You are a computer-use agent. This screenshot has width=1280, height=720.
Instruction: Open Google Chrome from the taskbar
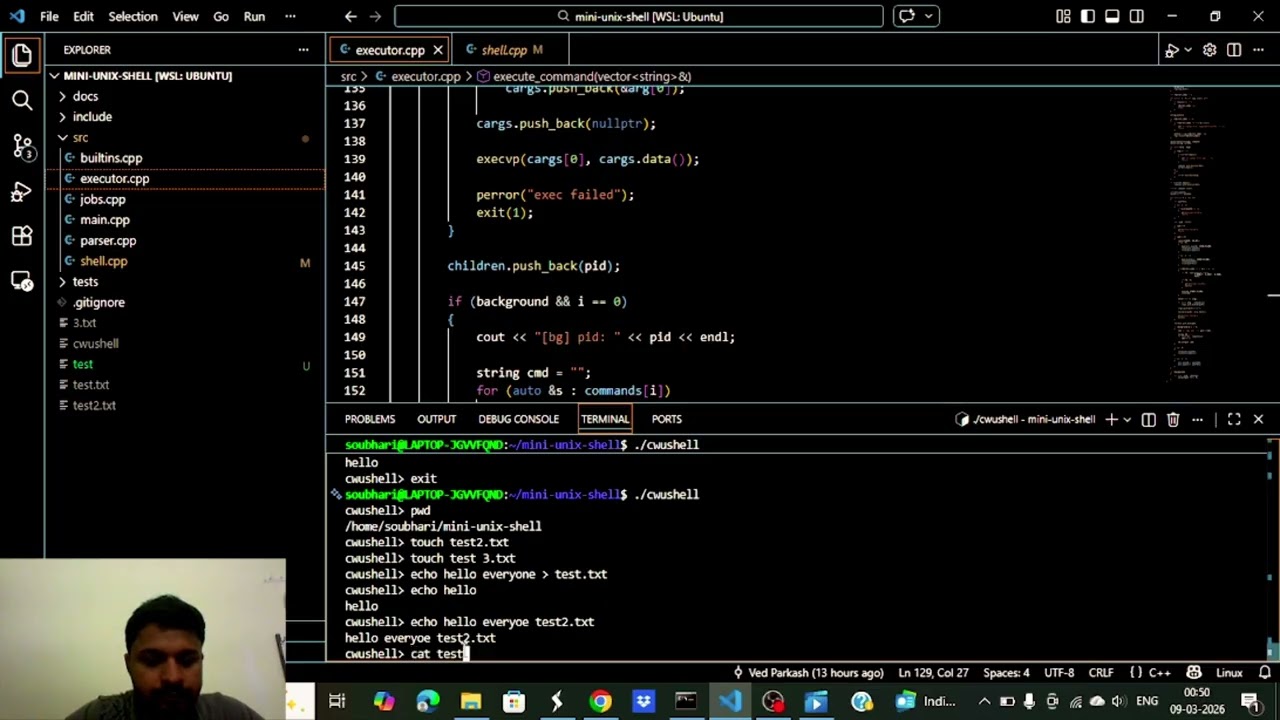coord(600,702)
